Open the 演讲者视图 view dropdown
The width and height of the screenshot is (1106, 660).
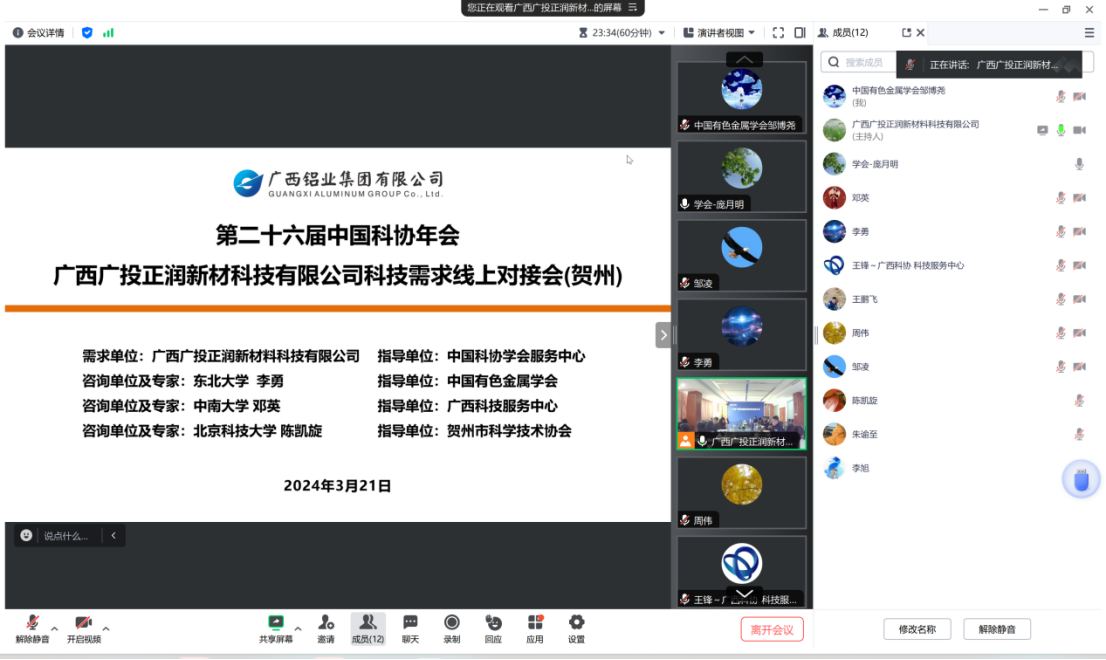(752, 33)
